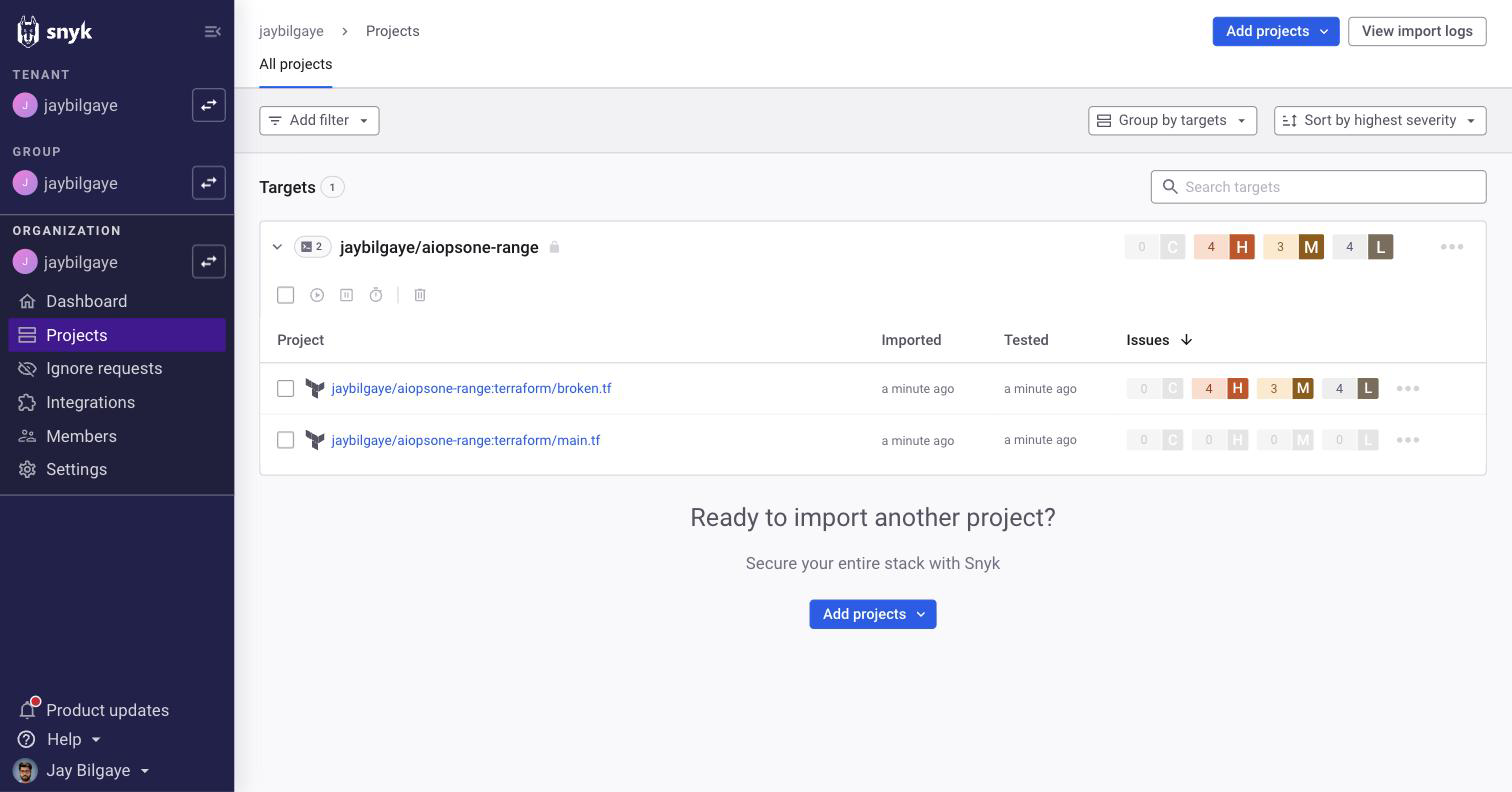Click Jay Bilgaye profile picture
Viewport: 1512px width, 792px height.
point(25,770)
